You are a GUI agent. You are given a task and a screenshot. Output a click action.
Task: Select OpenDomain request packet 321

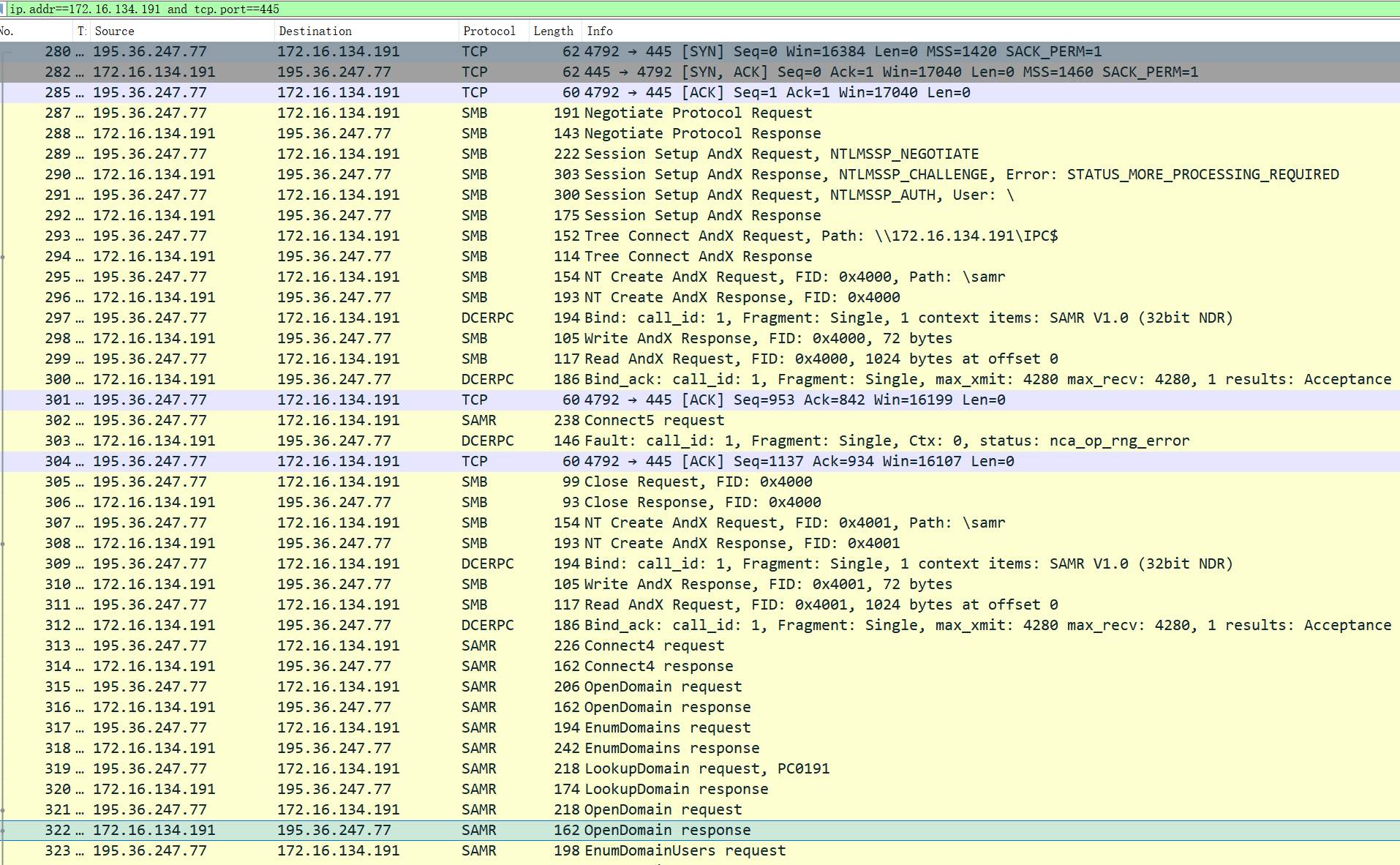click(700, 809)
